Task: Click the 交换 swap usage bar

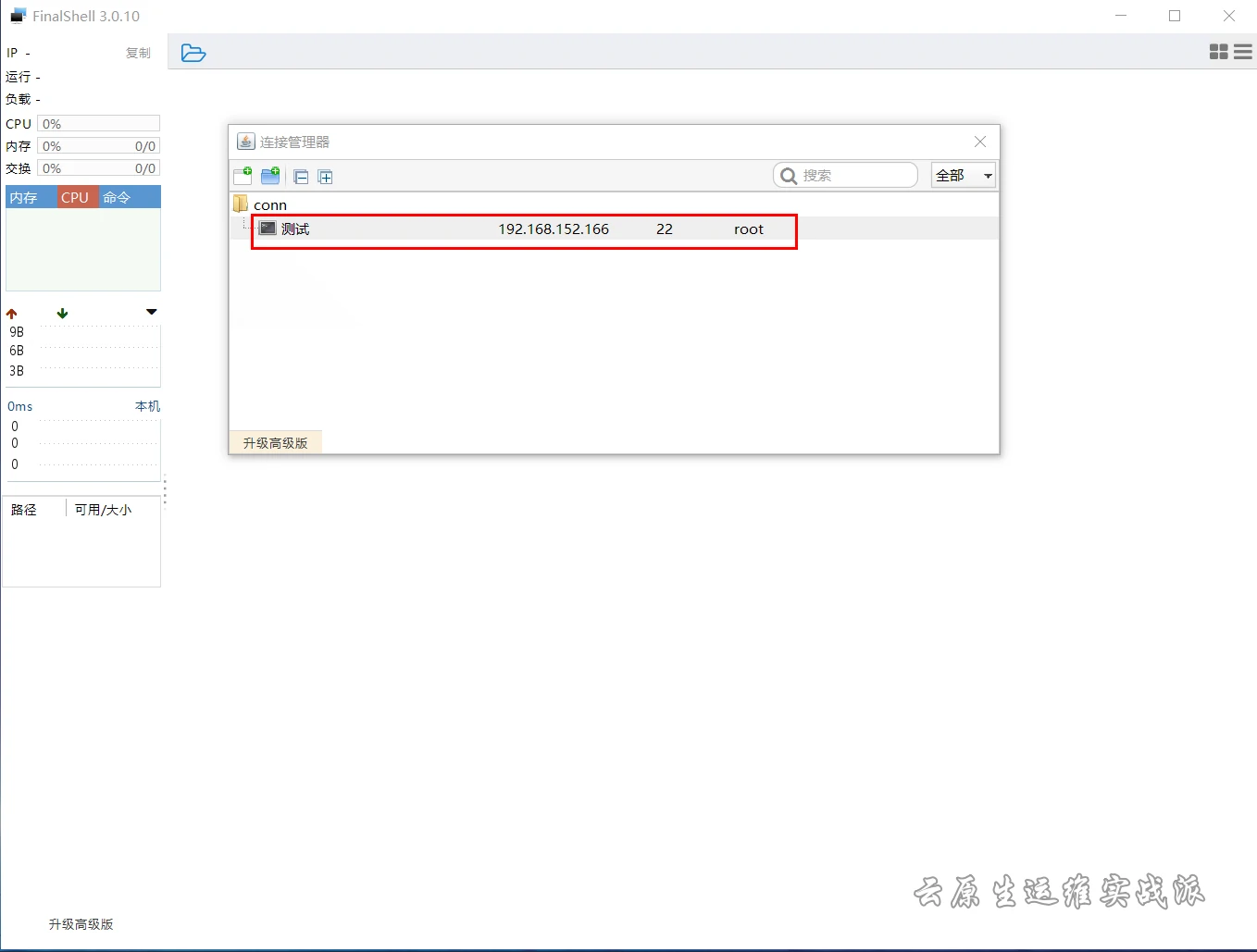Action: pos(98,168)
